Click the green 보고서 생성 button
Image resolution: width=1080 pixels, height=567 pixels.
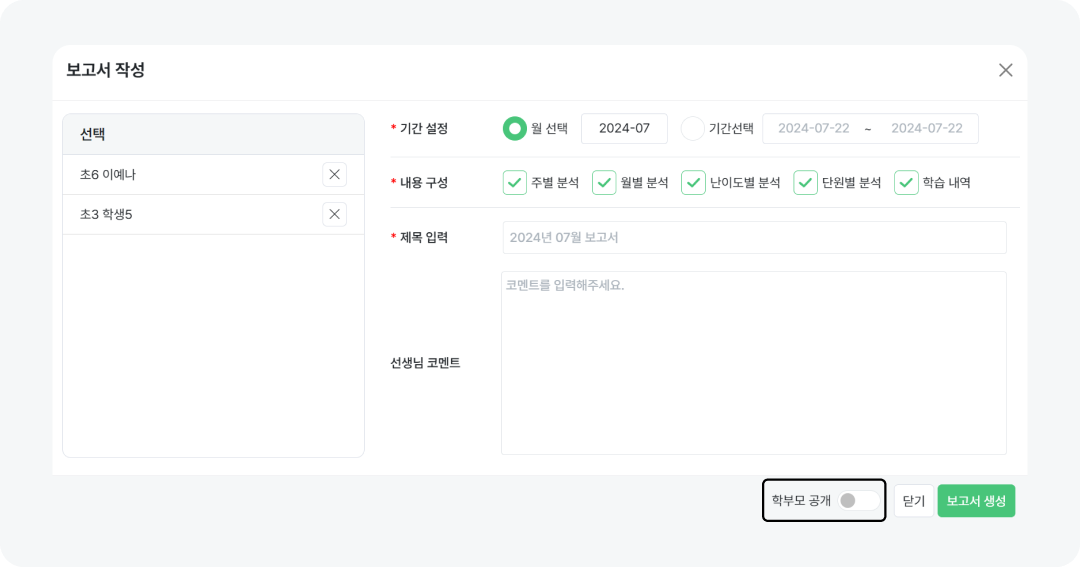976,500
